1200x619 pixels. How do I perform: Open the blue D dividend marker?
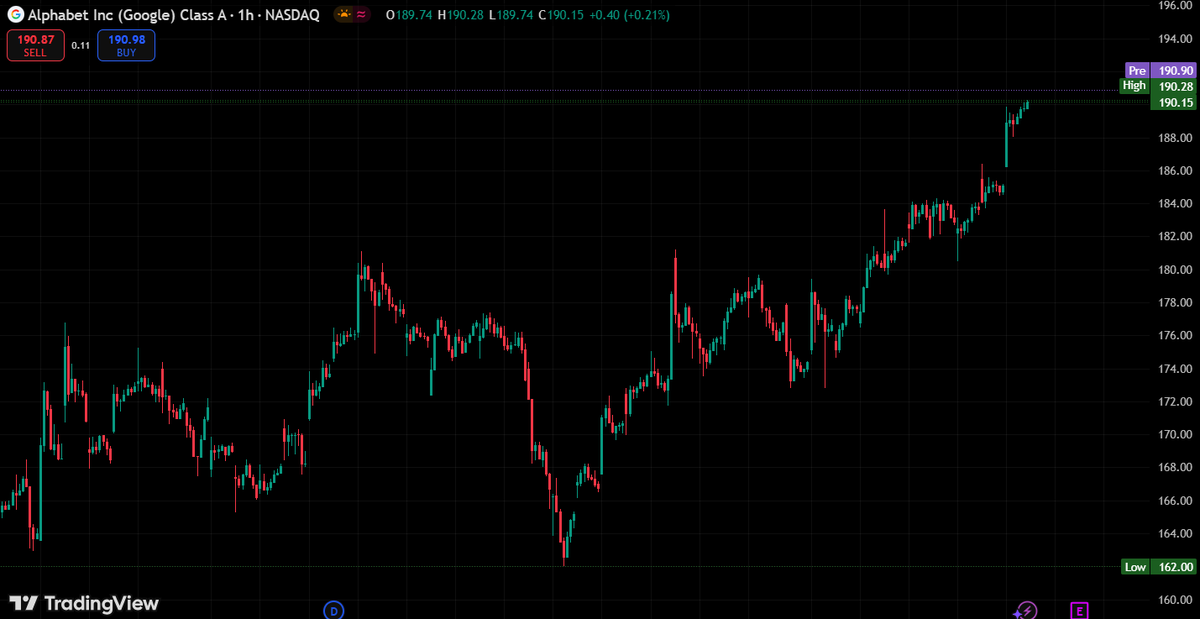pos(334,609)
